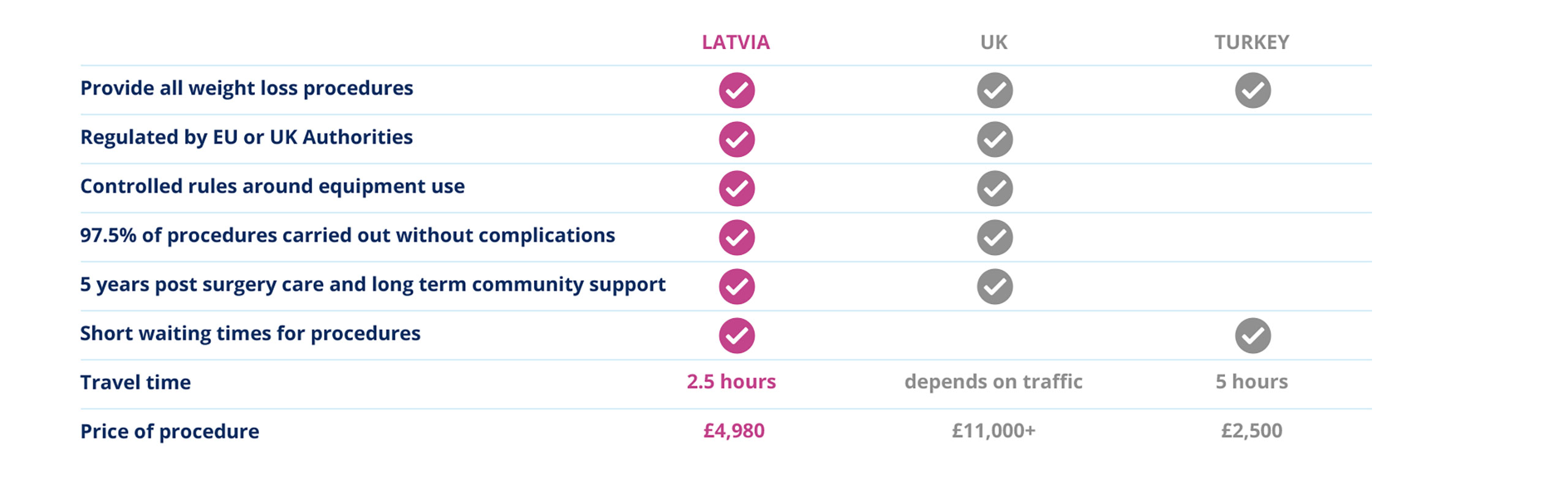Click Turkey's 5 hours travel time
Screen dimensions: 1568x480
tap(1251, 381)
